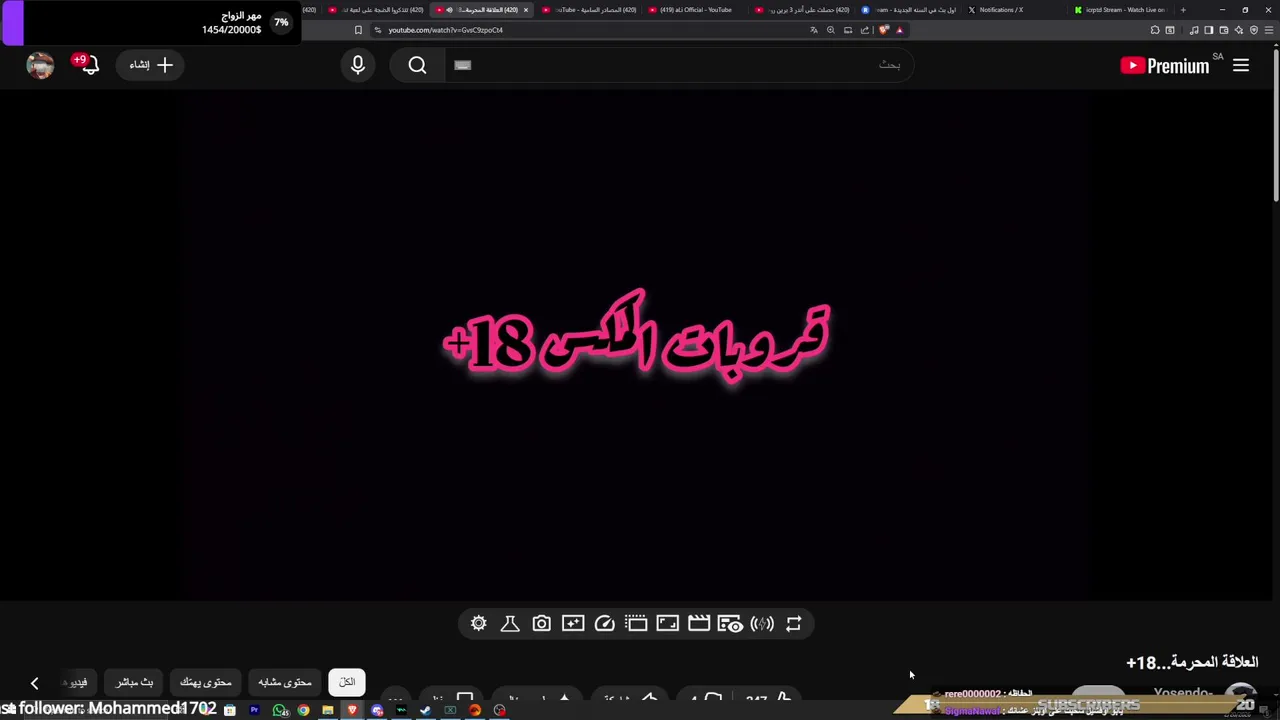Close the active YouTube browser tab

(525, 10)
